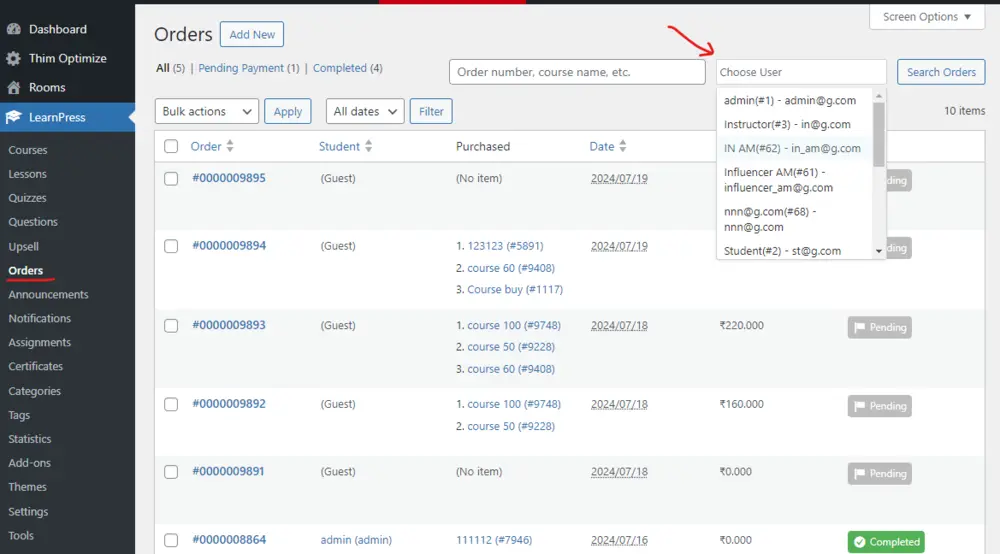Click Pending status badge for order #0000009893

click(879, 328)
